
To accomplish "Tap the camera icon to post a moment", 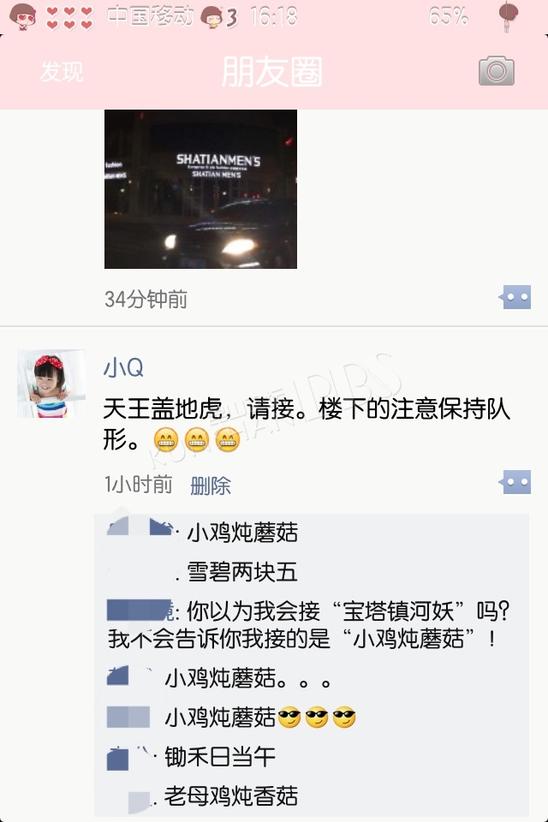I will (x=496, y=71).
